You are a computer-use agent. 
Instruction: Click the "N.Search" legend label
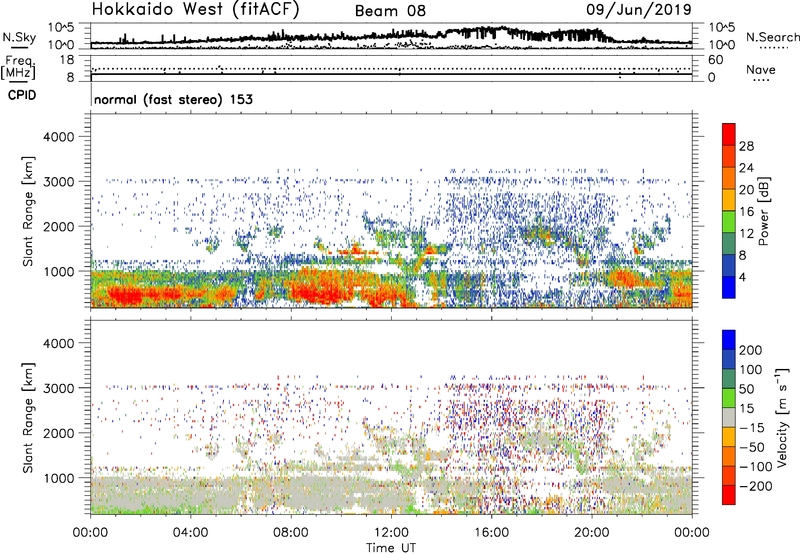pos(772,37)
